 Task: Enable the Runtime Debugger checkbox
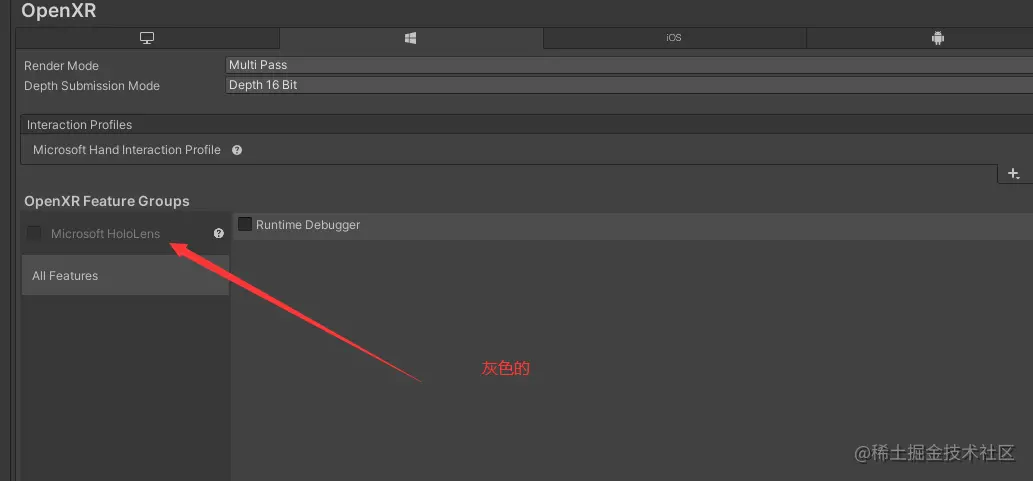pyautogui.click(x=245, y=225)
